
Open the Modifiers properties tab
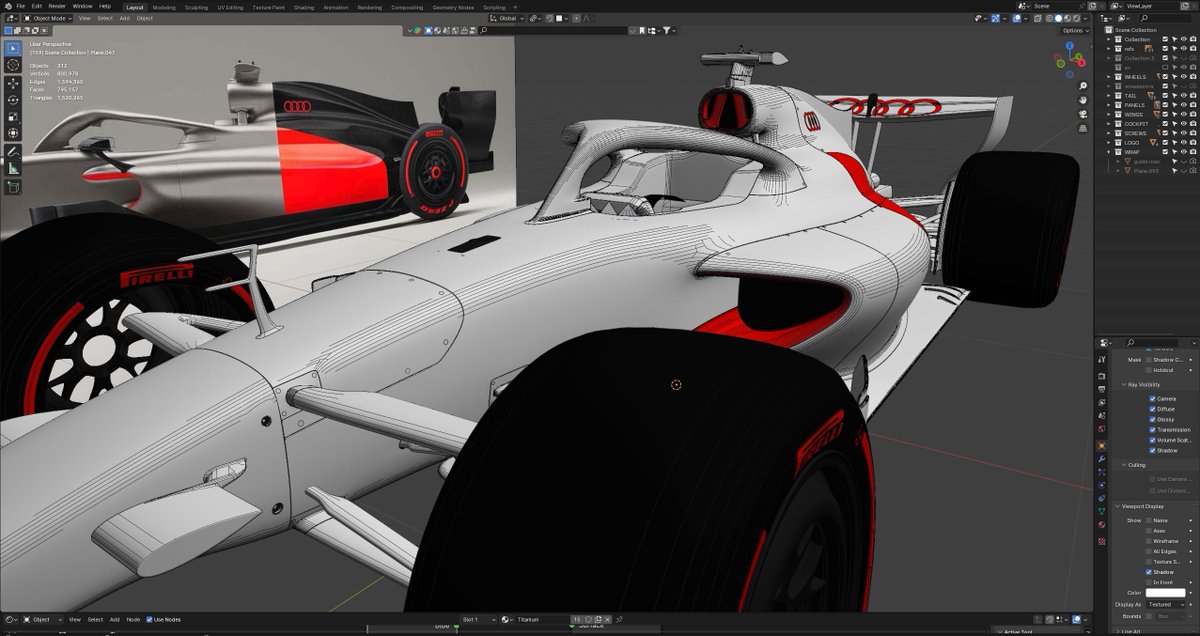1102,458
